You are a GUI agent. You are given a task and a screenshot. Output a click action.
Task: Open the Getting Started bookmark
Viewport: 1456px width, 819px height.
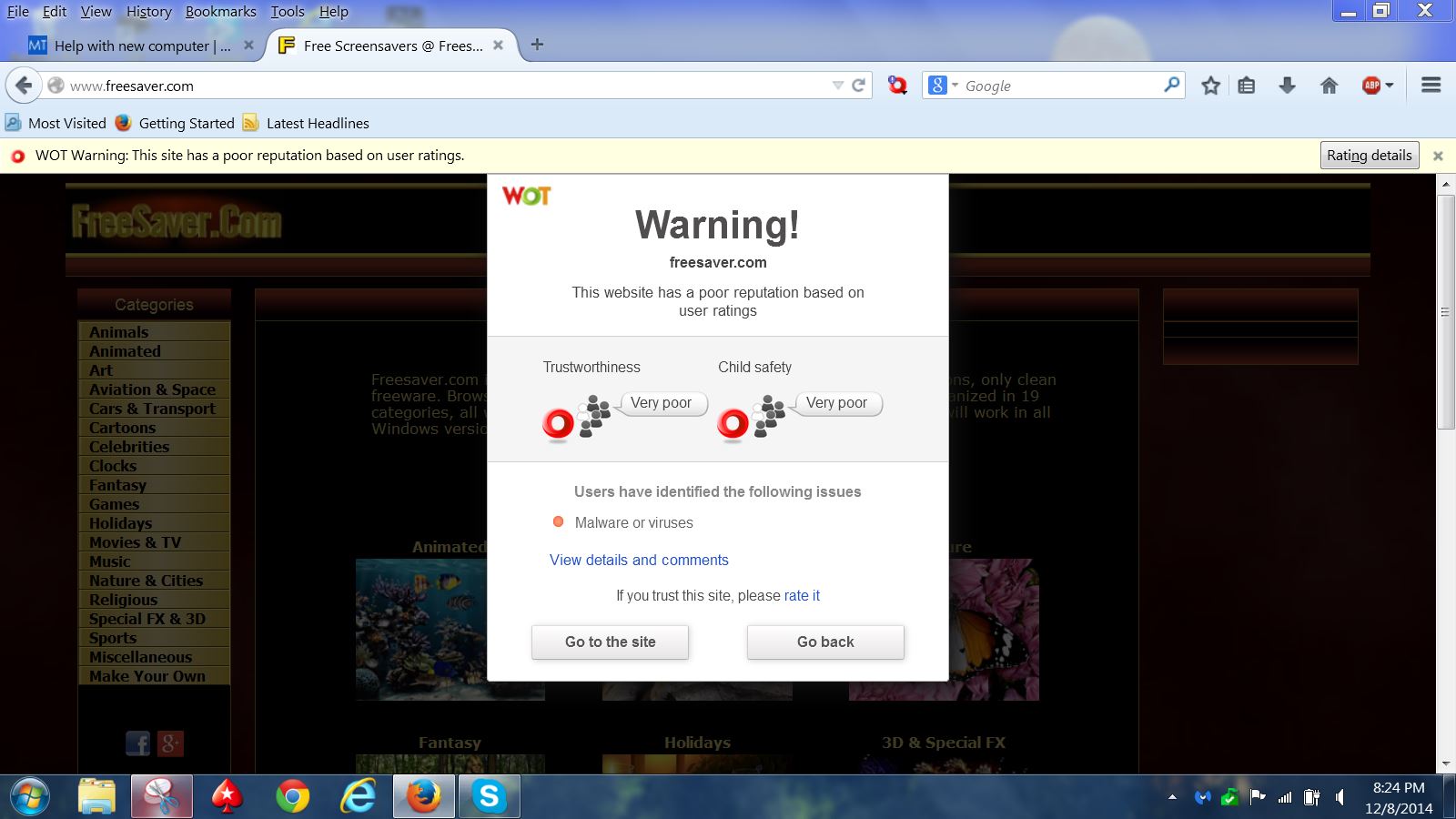(176, 124)
